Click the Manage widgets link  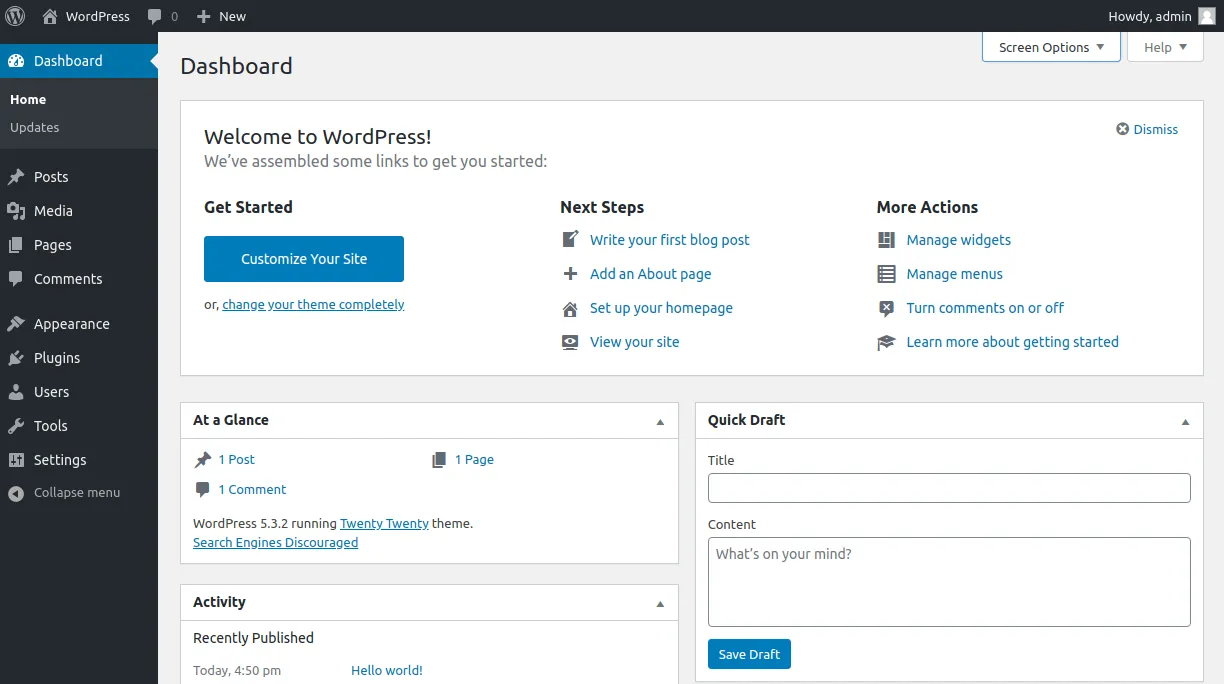(x=958, y=240)
